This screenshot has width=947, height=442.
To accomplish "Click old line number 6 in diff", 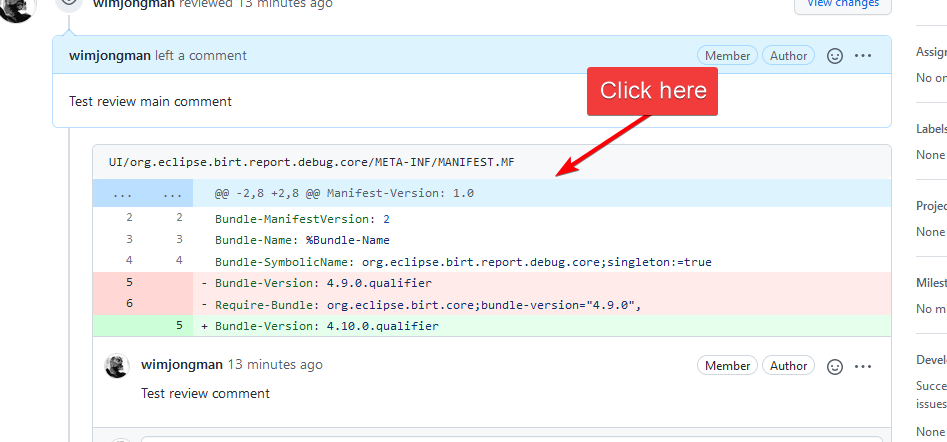I will click(x=129, y=303).
